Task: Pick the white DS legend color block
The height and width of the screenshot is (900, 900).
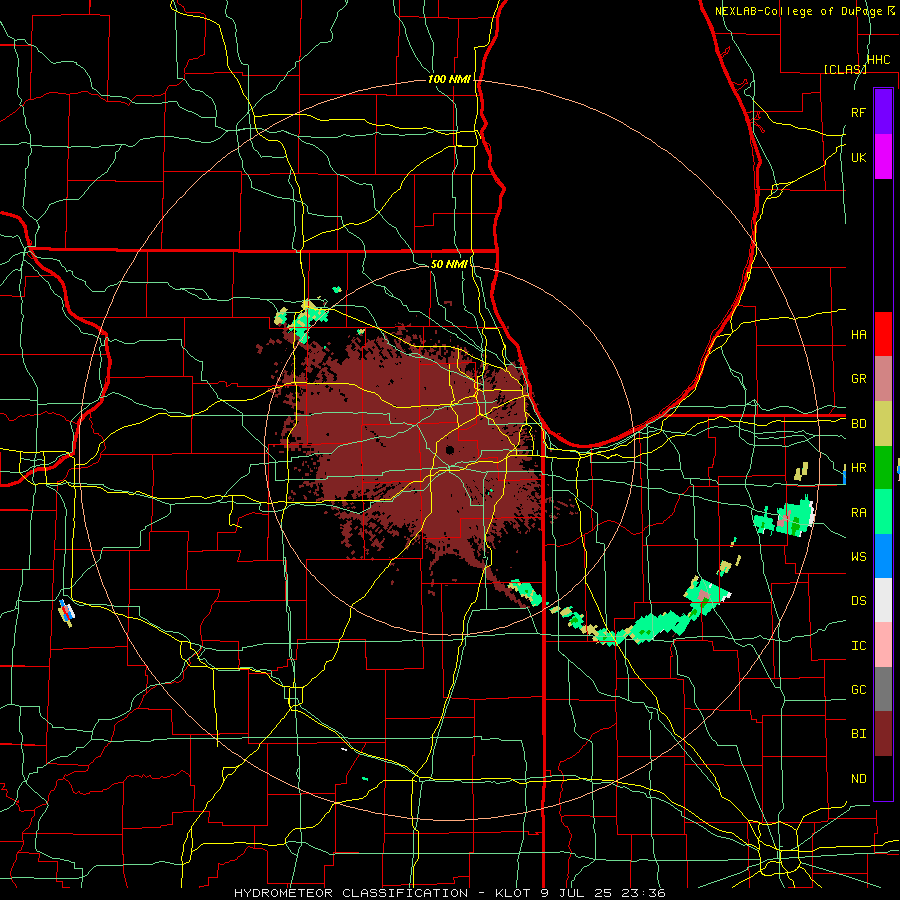Action: [x=883, y=600]
